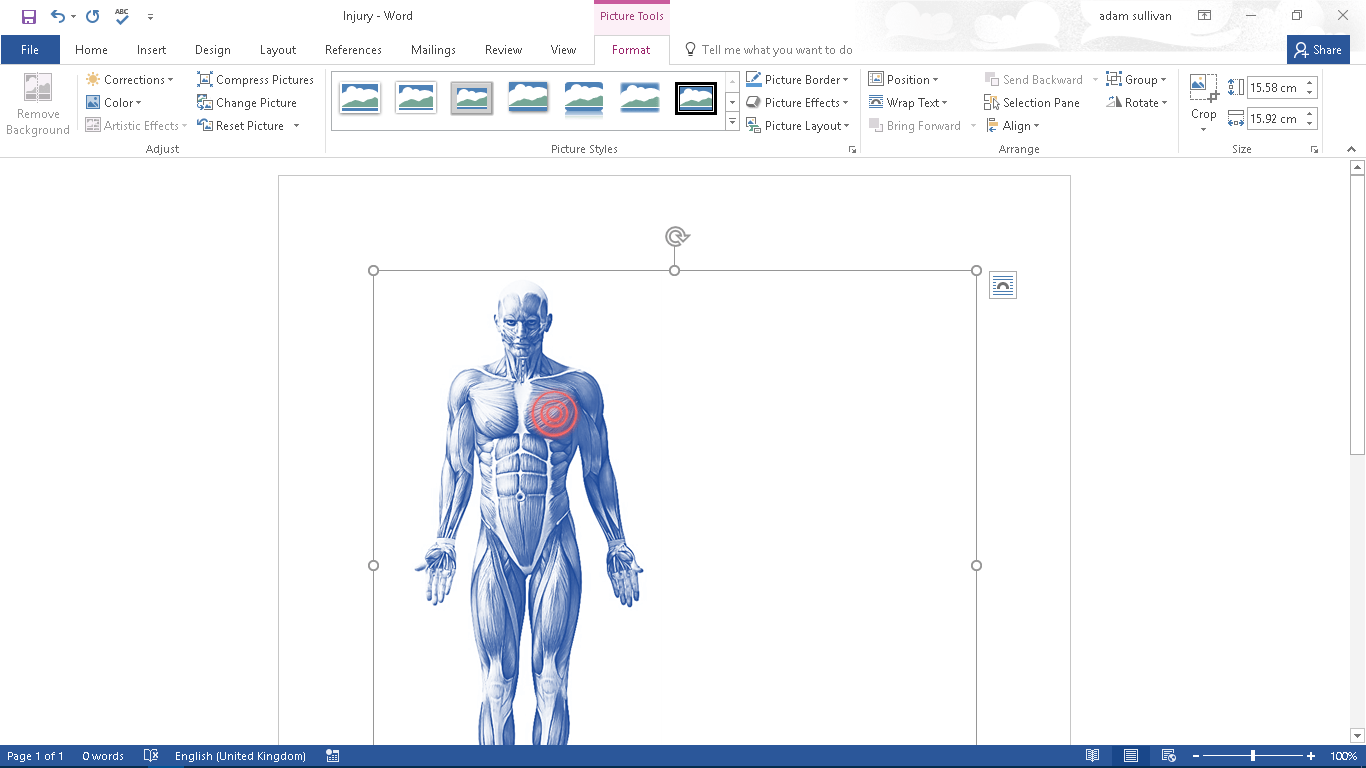Click the Read Mode icon in status bar
The height and width of the screenshot is (768, 1366).
1092,755
